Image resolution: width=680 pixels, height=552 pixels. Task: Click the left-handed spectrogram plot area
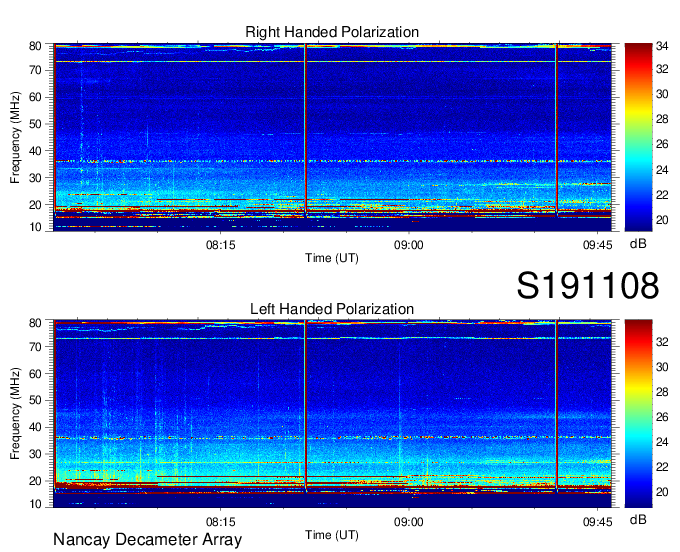pos(333,414)
